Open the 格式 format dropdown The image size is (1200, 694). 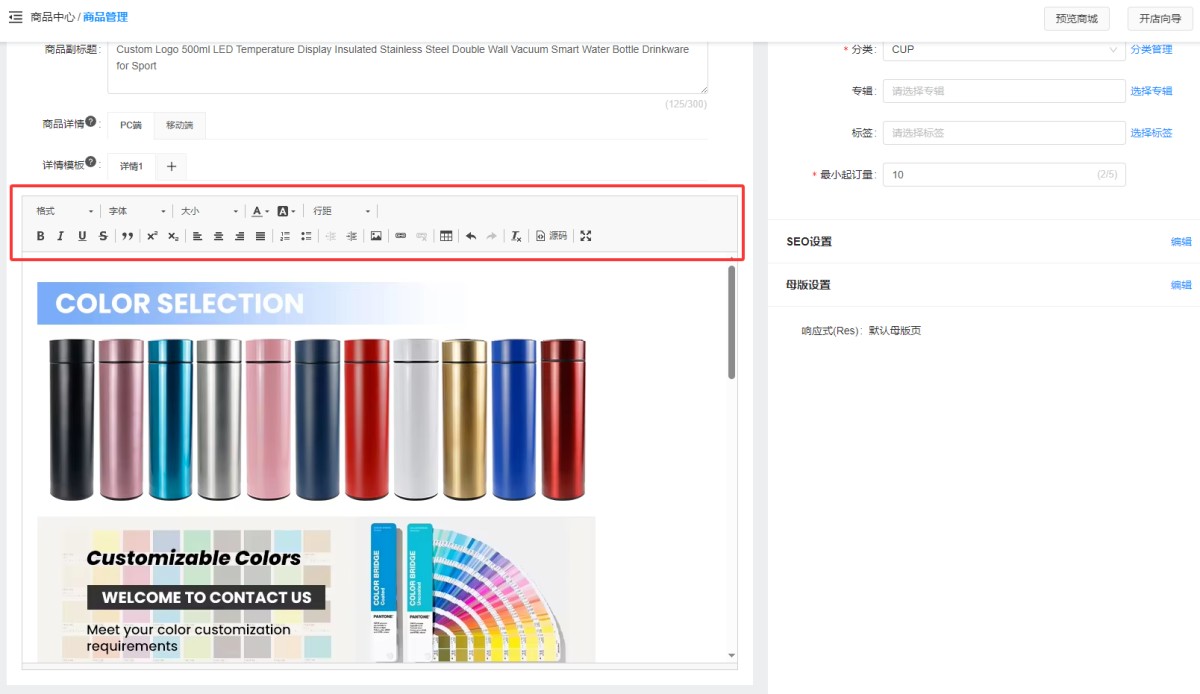(x=65, y=211)
